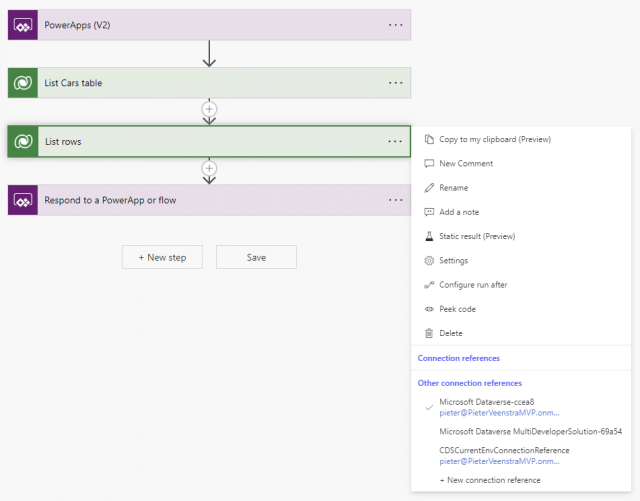The height and width of the screenshot is (501, 640).
Task: Insert a step above List rows with the plus icon
Action: [209, 109]
